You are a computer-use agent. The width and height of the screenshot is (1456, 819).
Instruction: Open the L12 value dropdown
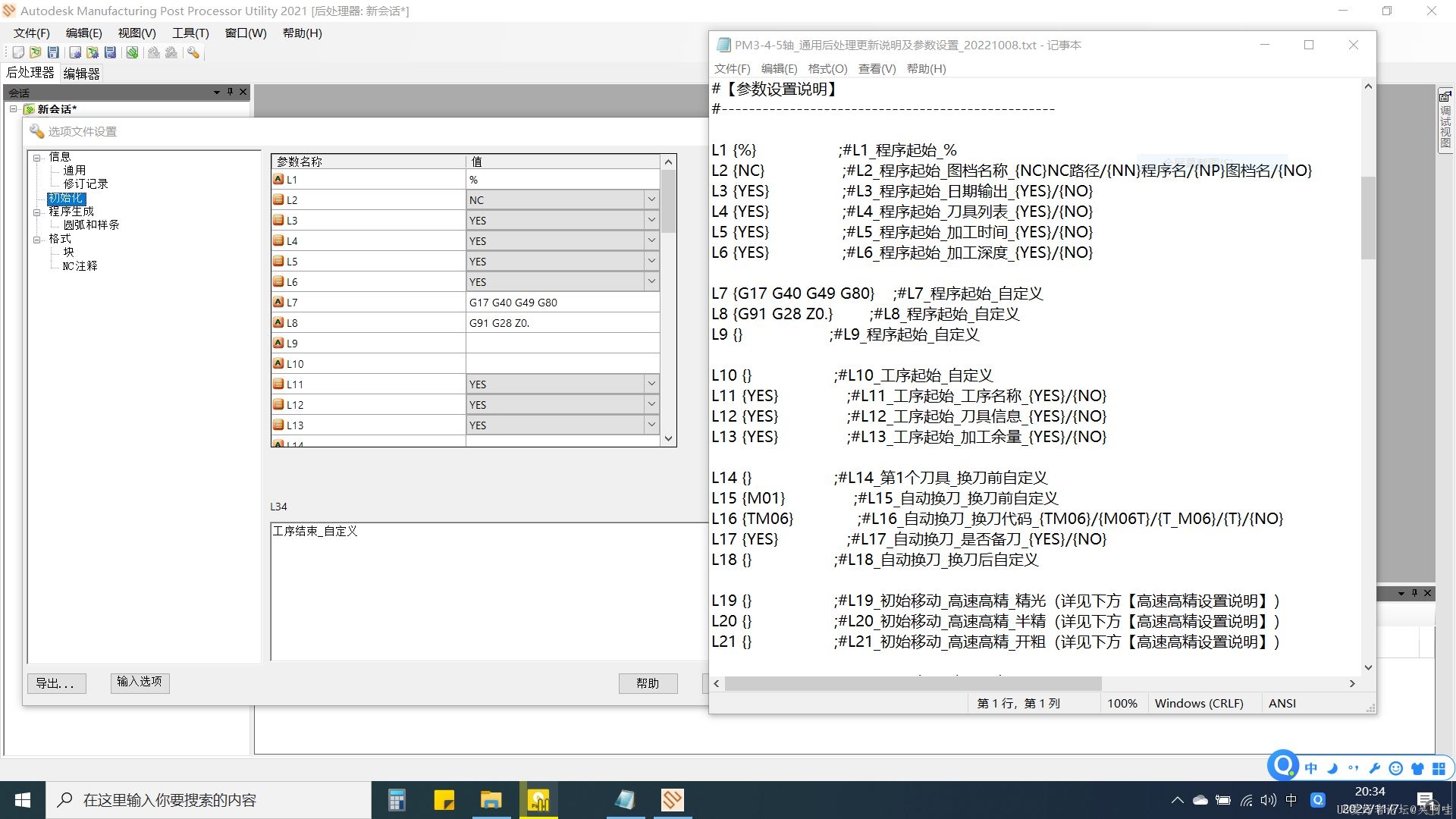pos(651,404)
